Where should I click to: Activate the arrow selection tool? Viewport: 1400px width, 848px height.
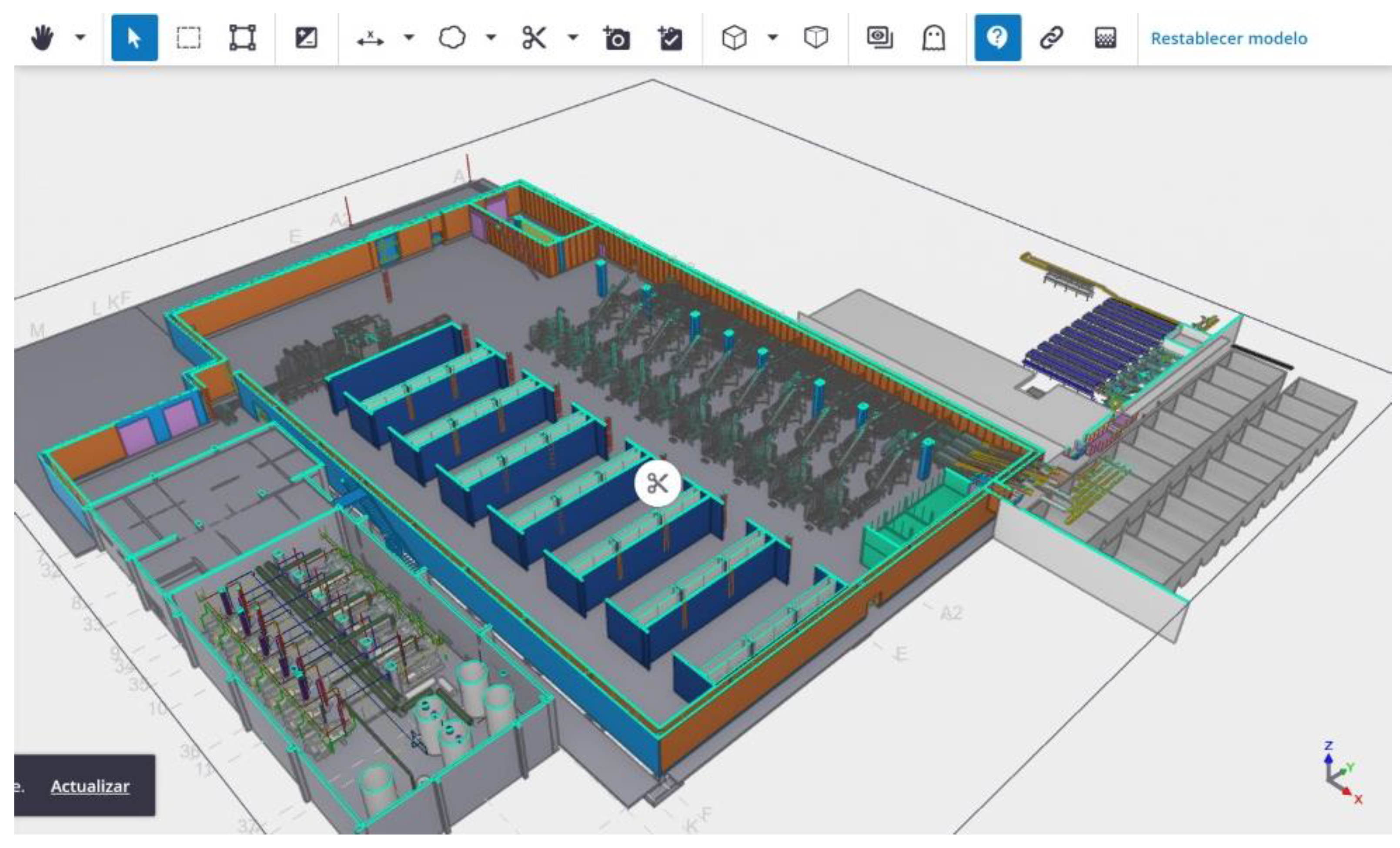click(134, 38)
